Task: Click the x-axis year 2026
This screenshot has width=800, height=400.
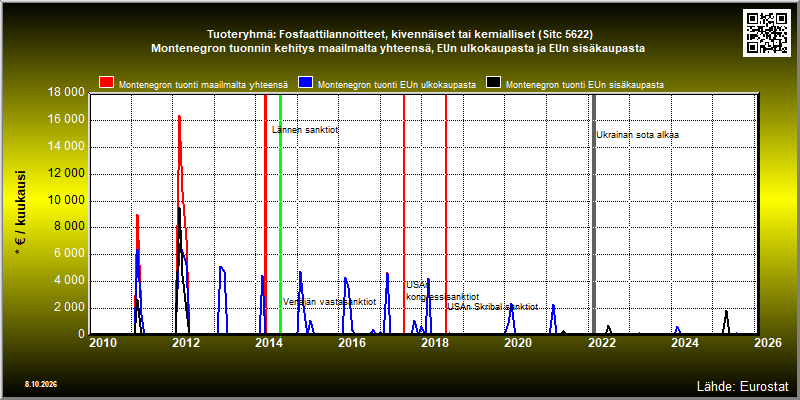Action: point(768,343)
